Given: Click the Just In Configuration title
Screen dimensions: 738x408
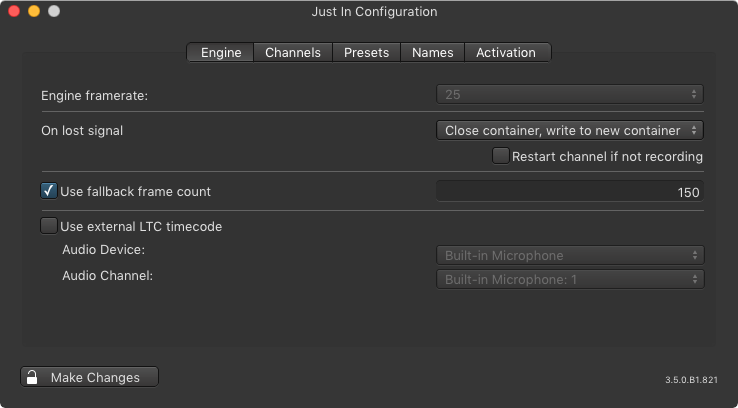Looking at the screenshot, I should pos(374,11).
